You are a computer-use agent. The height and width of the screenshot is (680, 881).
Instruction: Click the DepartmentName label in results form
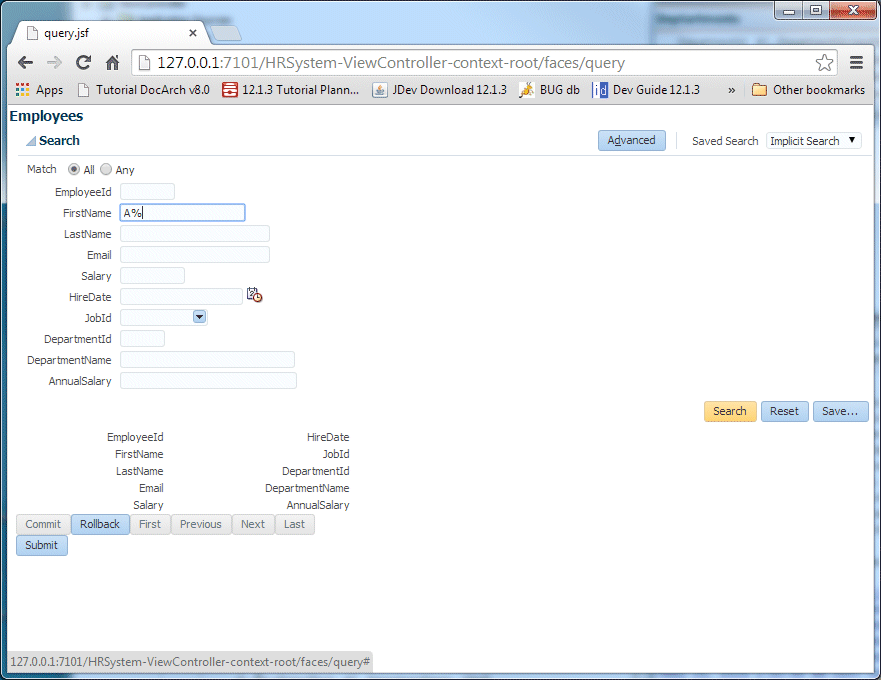click(x=307, y=488)
